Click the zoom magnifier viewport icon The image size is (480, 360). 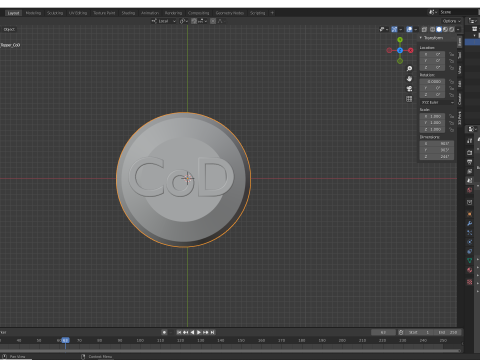point(409,69)
